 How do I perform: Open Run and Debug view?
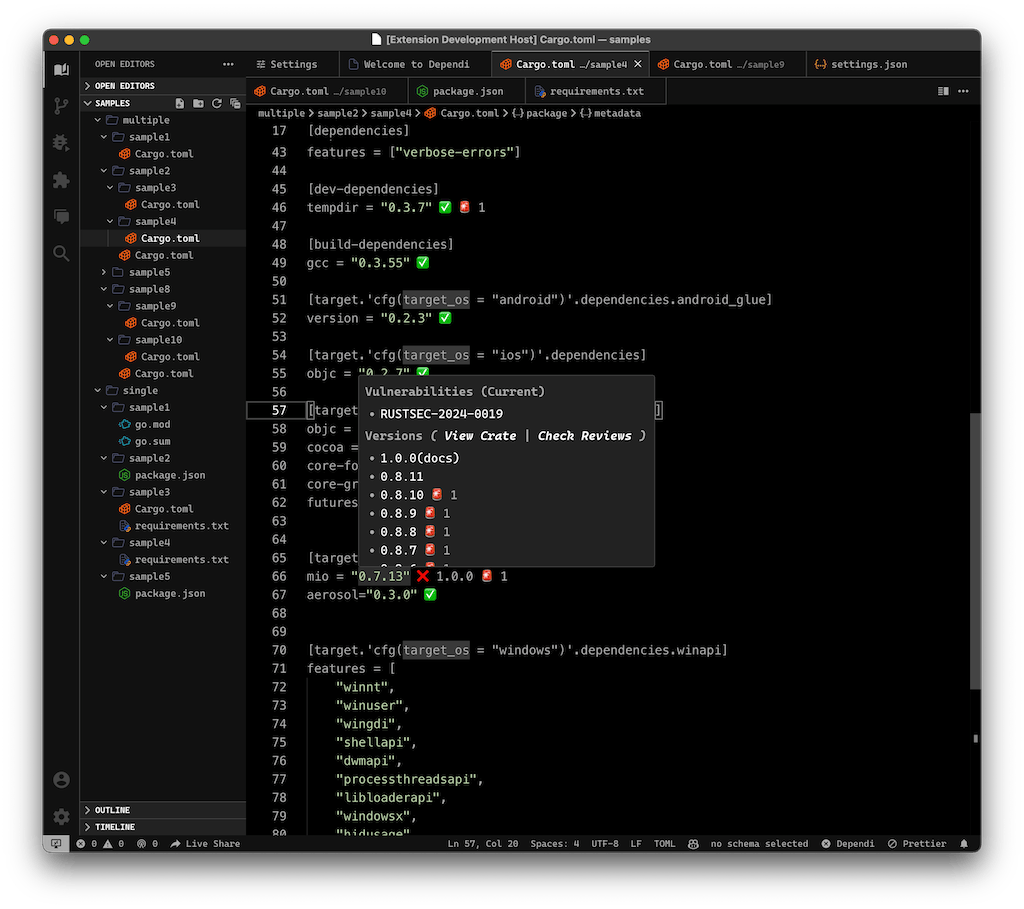(61, 142)
